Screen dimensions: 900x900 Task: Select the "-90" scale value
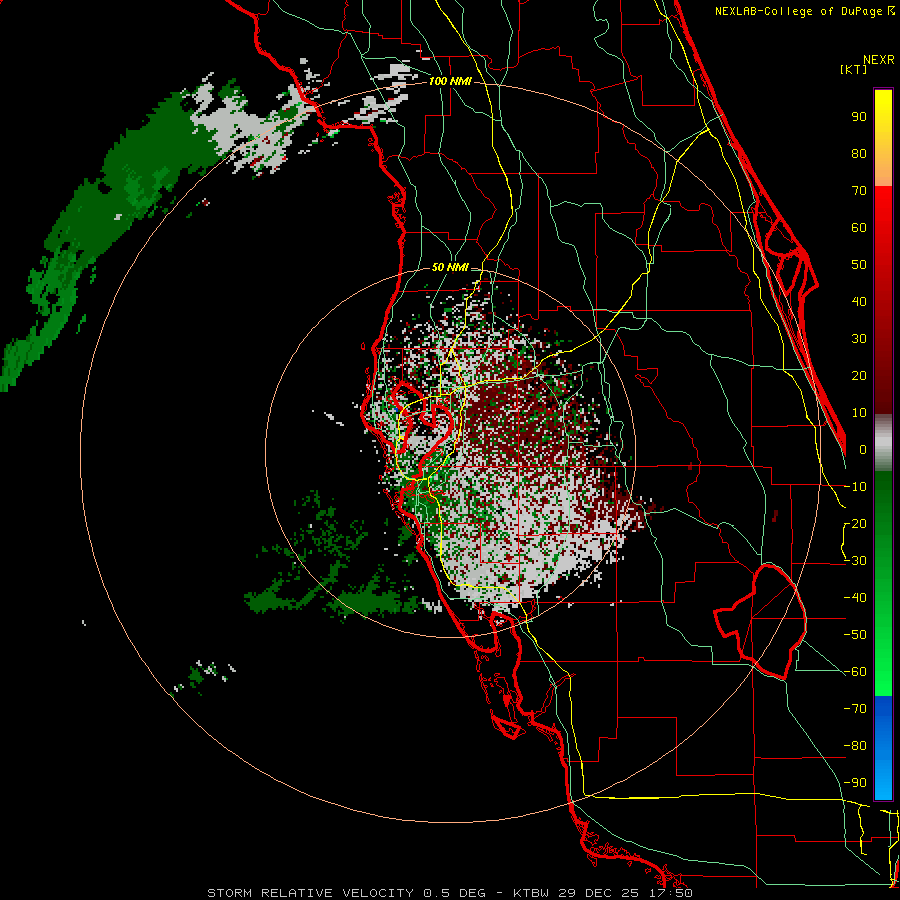click(x=855, y=783)
